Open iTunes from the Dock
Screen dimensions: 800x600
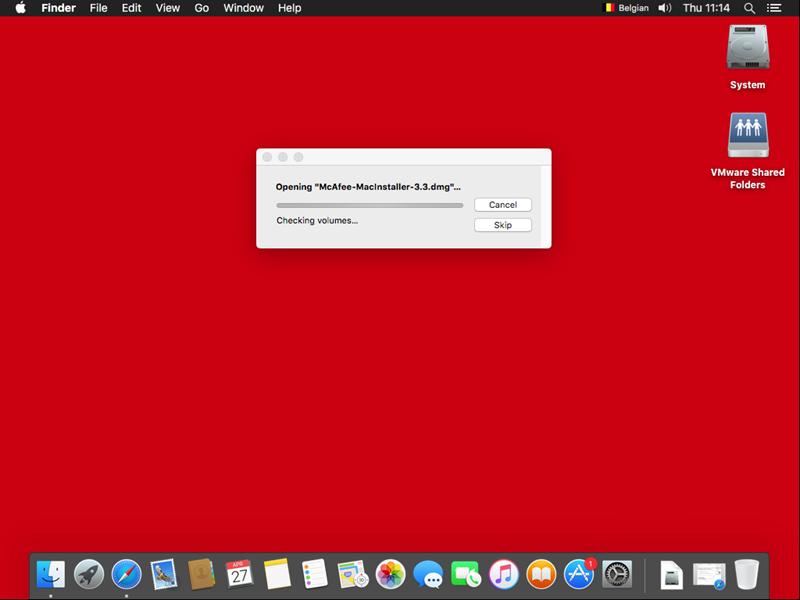click(504, 574)
